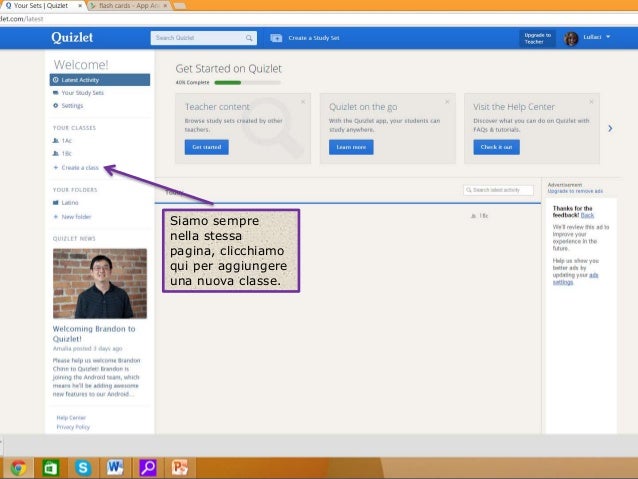Click the Create a Study Set icon

pyautogui.click(x=276, y=38)
